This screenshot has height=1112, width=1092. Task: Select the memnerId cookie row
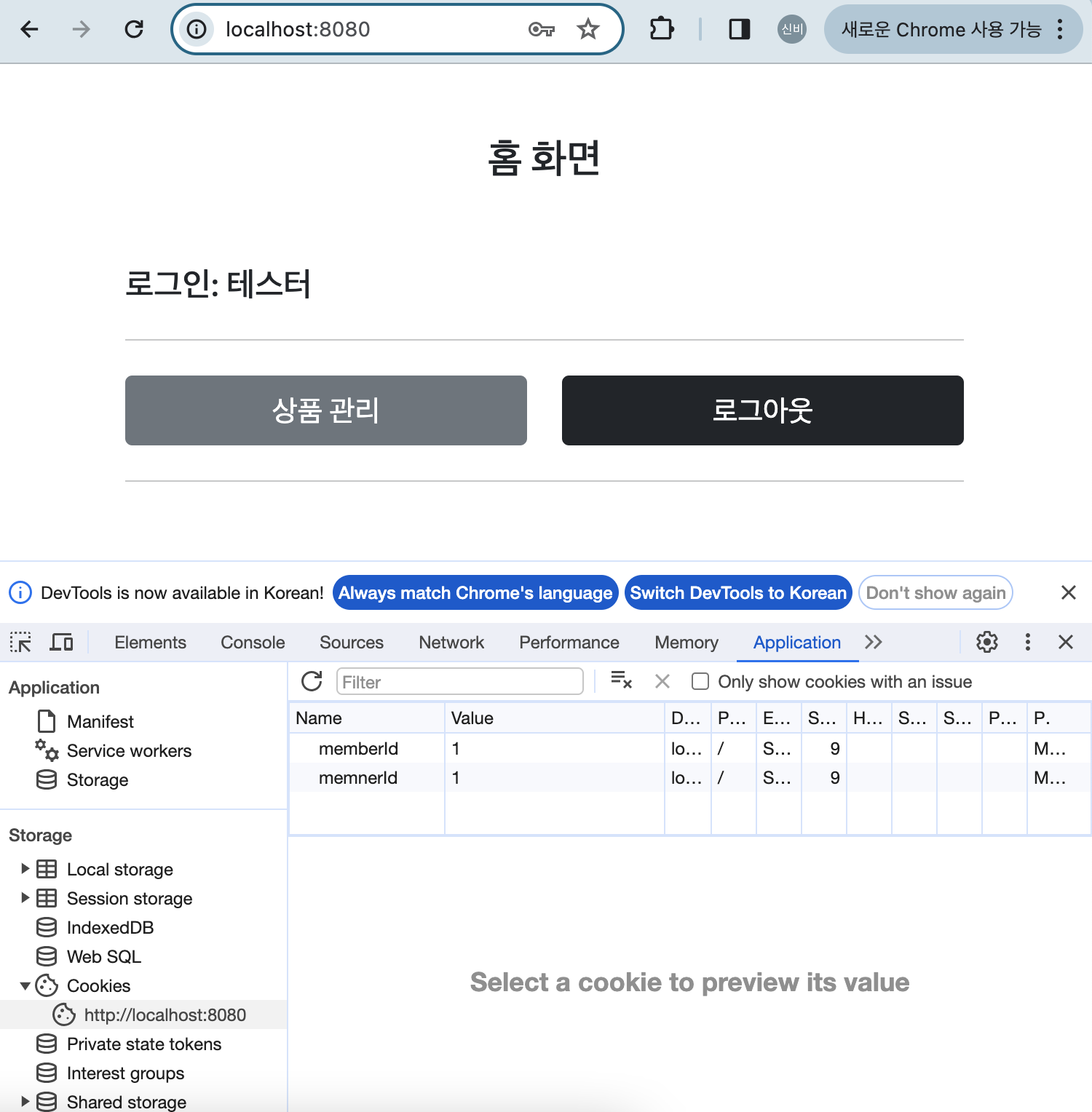[689, 777]
